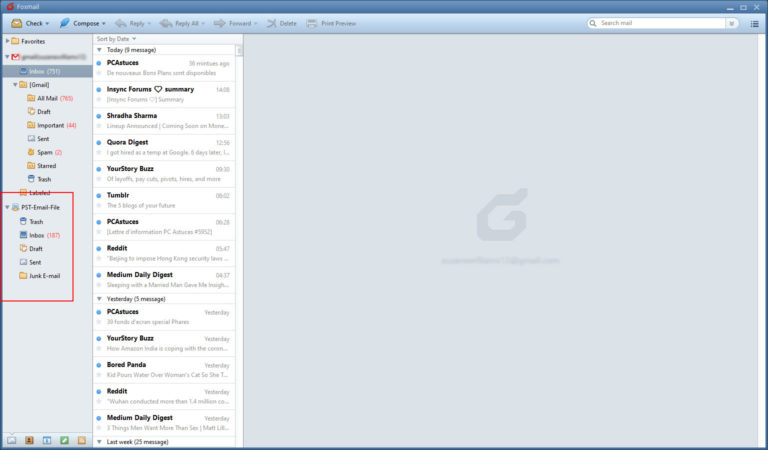Click the Gmail Draft folder icon

point(31,112)
